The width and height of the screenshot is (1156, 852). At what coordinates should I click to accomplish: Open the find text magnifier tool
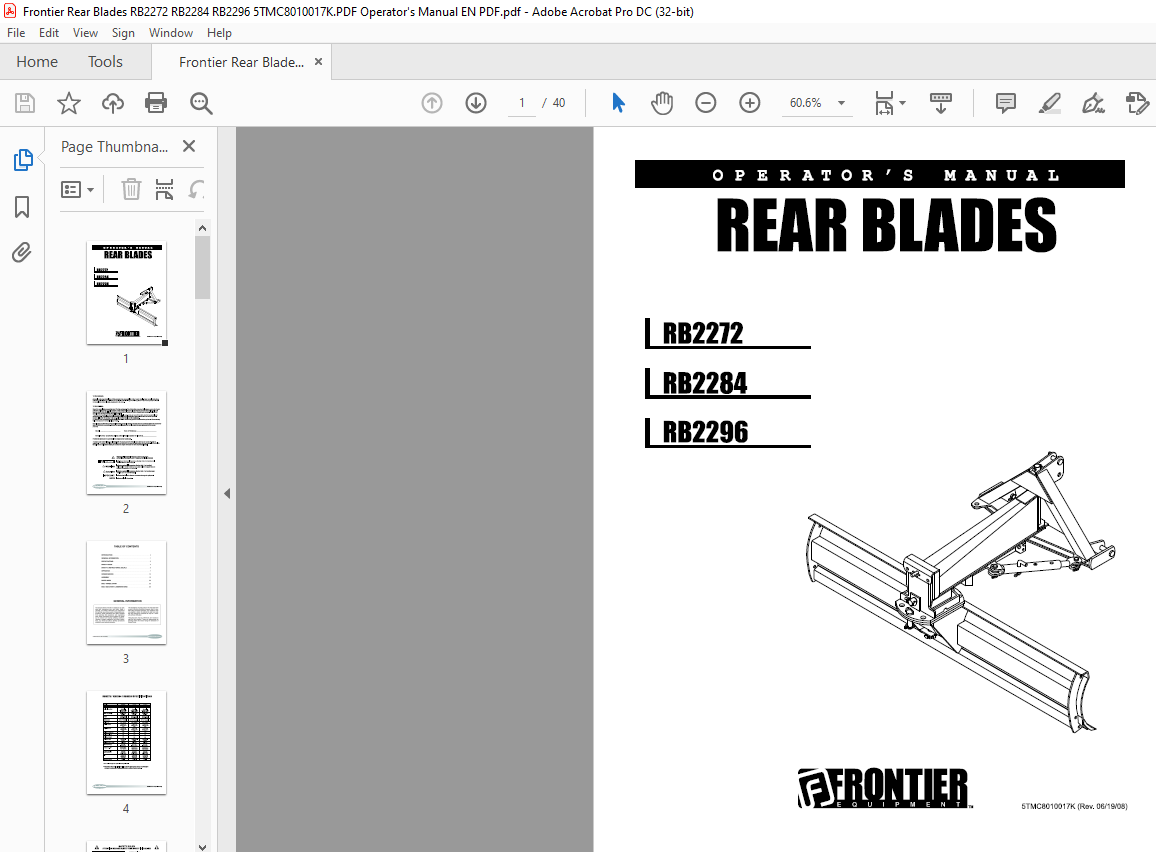[201, 103]
